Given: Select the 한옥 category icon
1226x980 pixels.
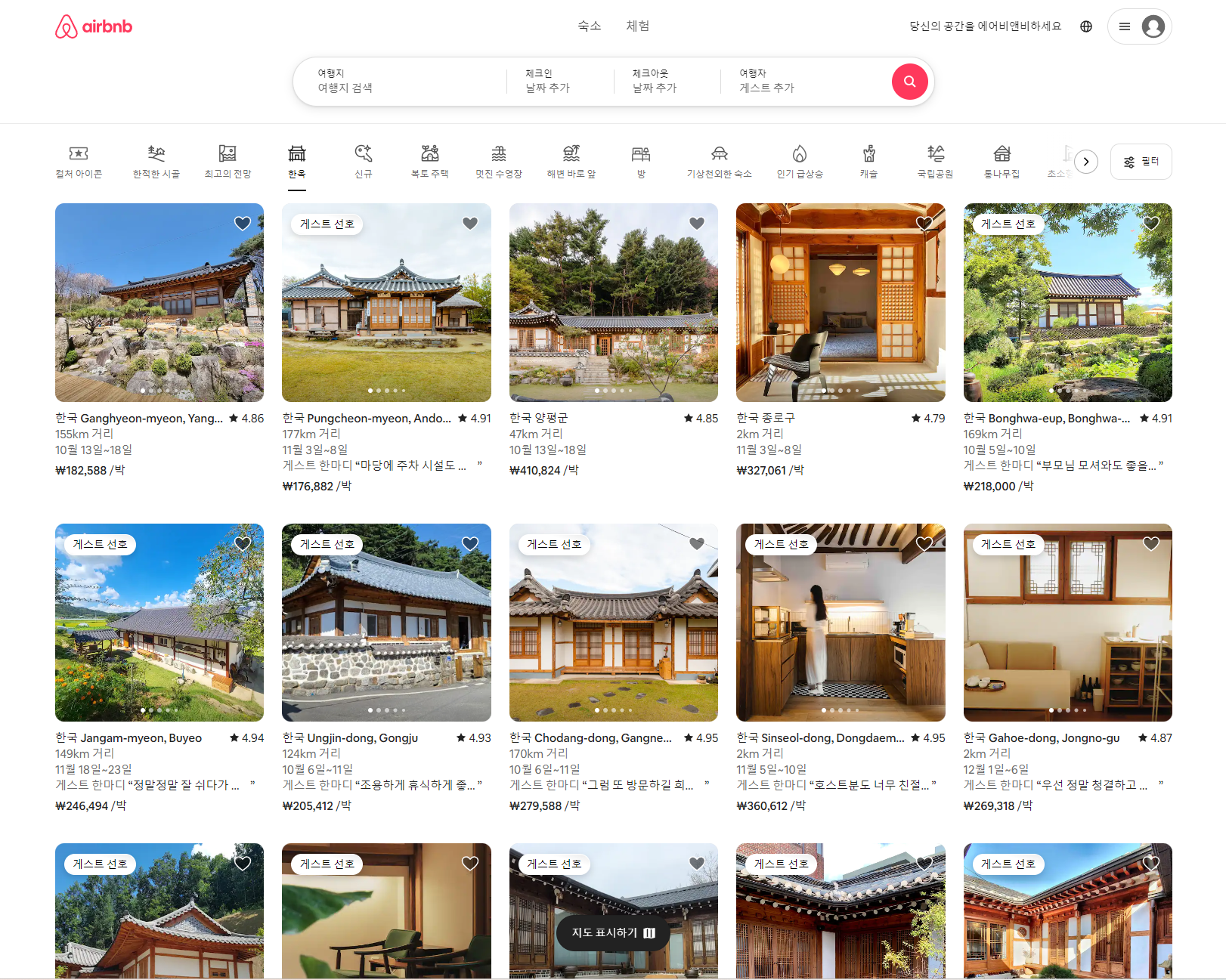Looking at the screenshot, I should 297,153.
